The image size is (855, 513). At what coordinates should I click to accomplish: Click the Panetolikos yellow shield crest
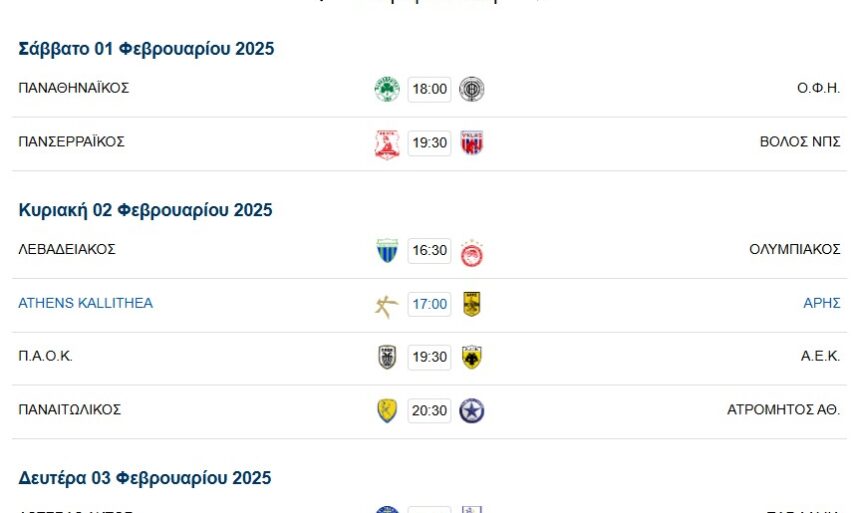387,411
